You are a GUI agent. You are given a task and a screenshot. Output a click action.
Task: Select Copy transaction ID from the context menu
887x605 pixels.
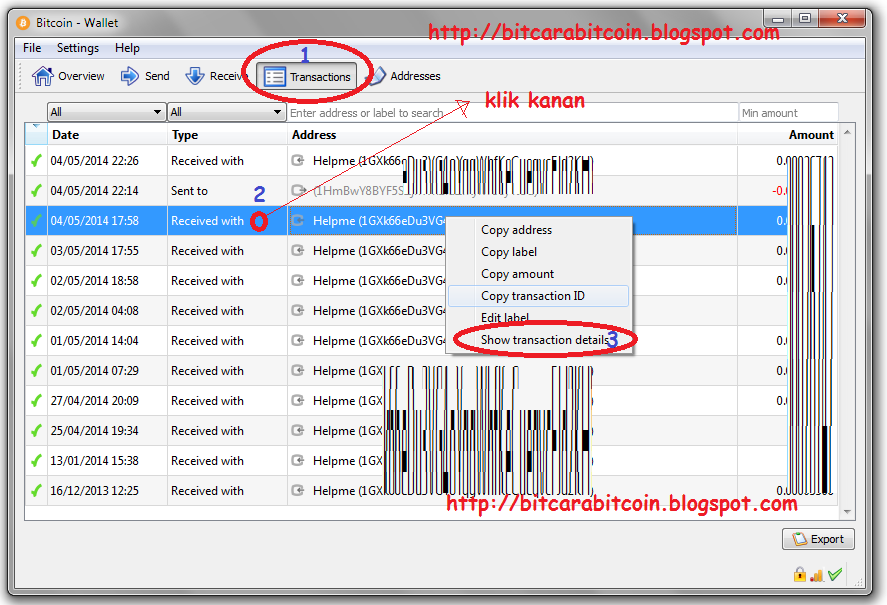tap(534, 295)
